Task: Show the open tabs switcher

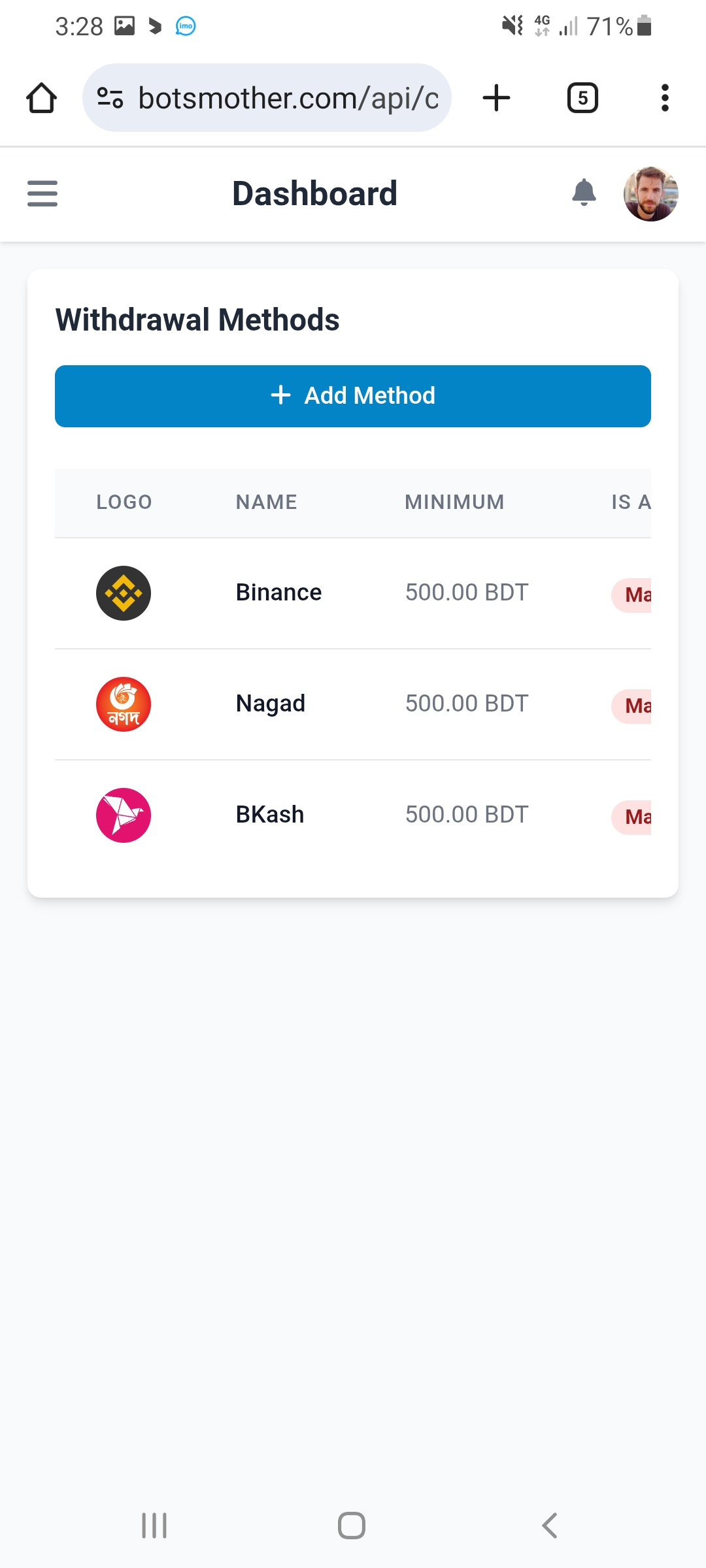Action: coord(582,98)
